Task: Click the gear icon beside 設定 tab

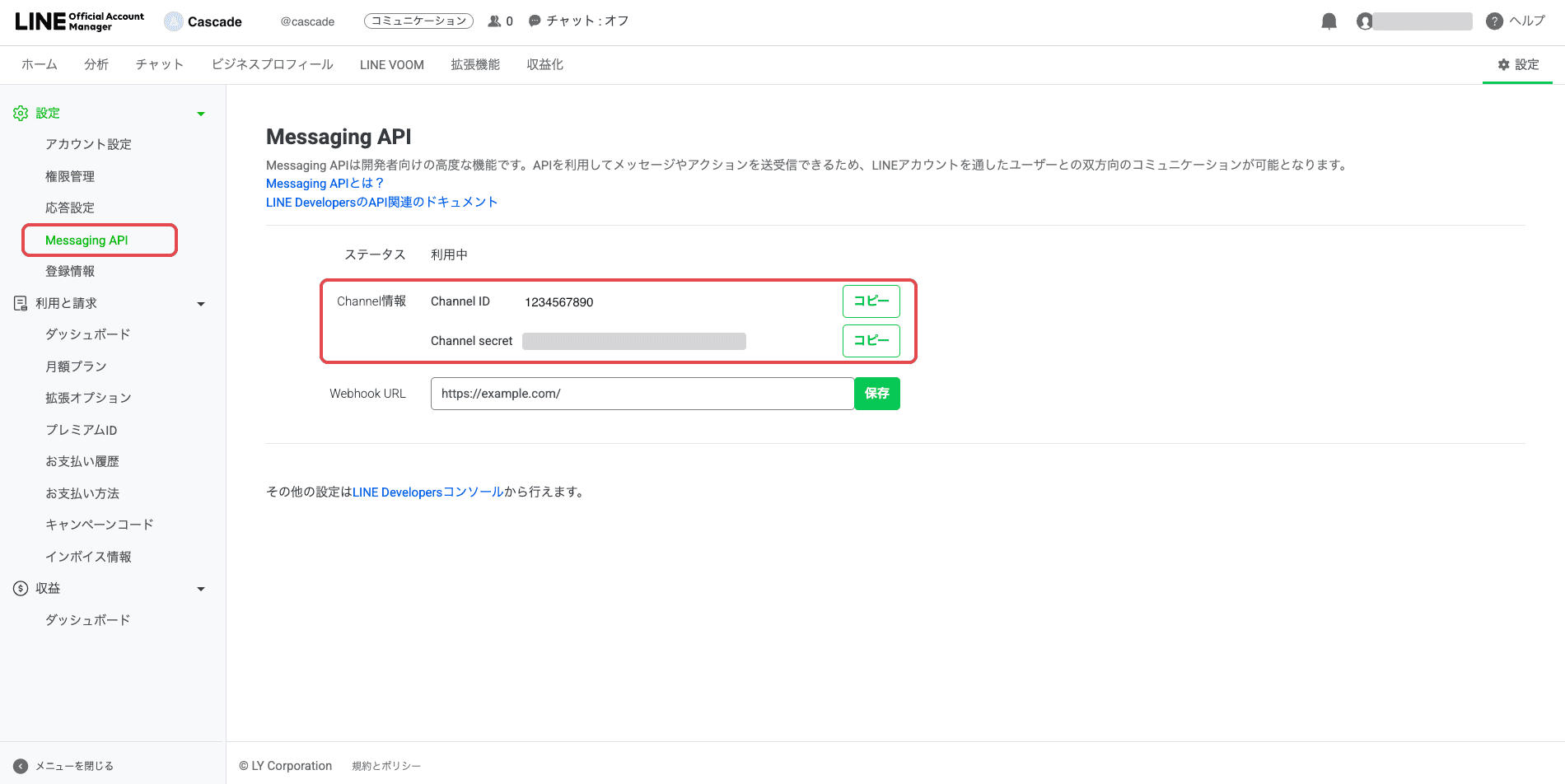Action: (1504, 64)
